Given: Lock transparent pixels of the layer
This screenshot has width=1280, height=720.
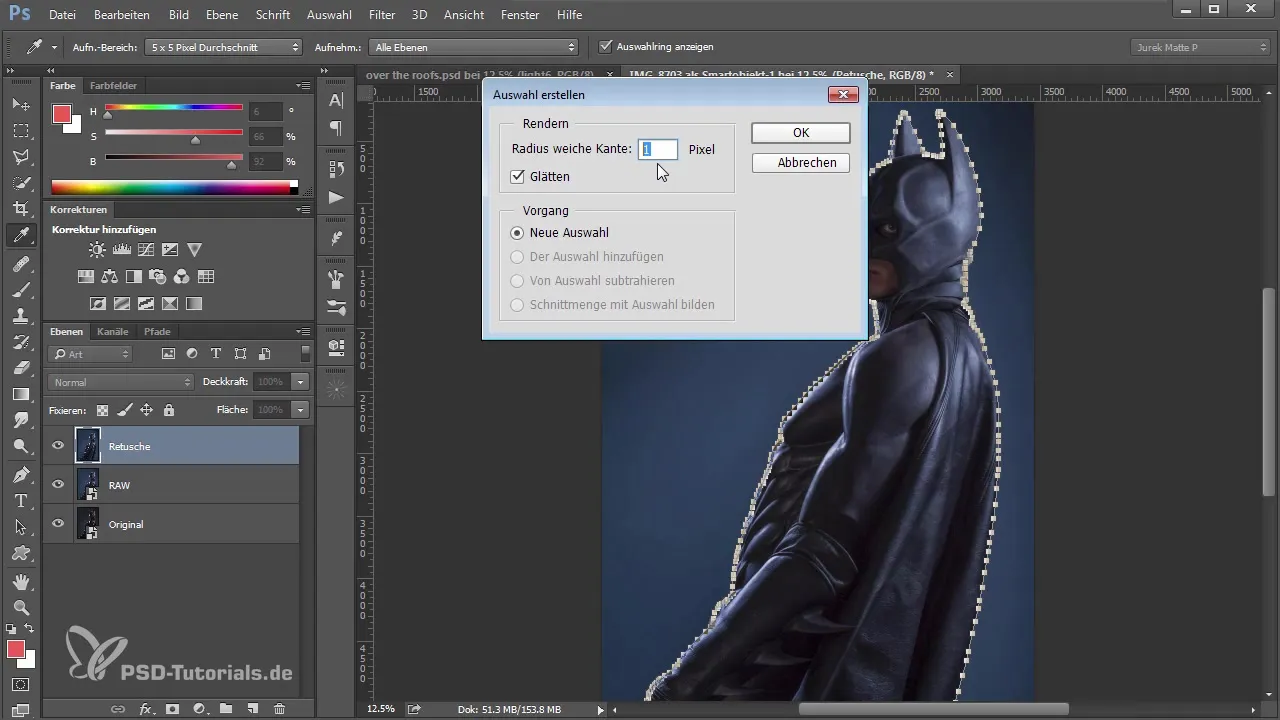Looking at the screenshot, I should (102, 410).
